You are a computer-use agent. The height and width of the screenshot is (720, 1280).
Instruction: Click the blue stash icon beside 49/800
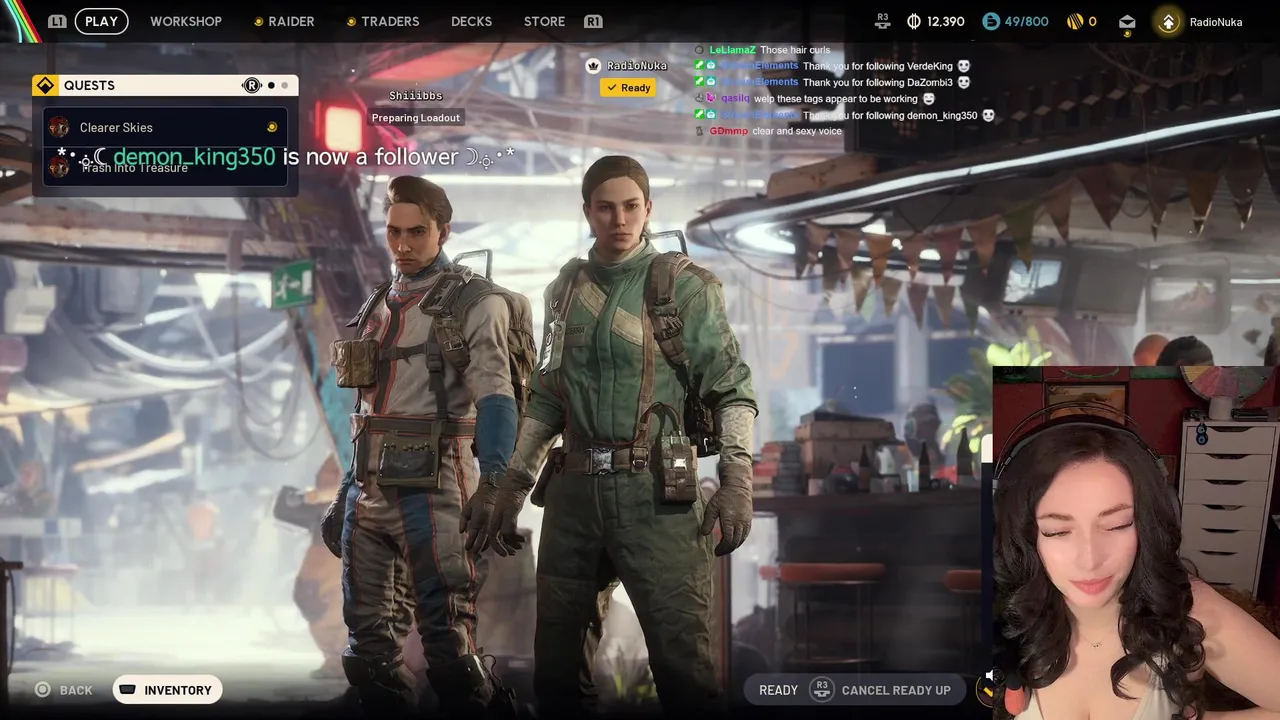[990, 21]
